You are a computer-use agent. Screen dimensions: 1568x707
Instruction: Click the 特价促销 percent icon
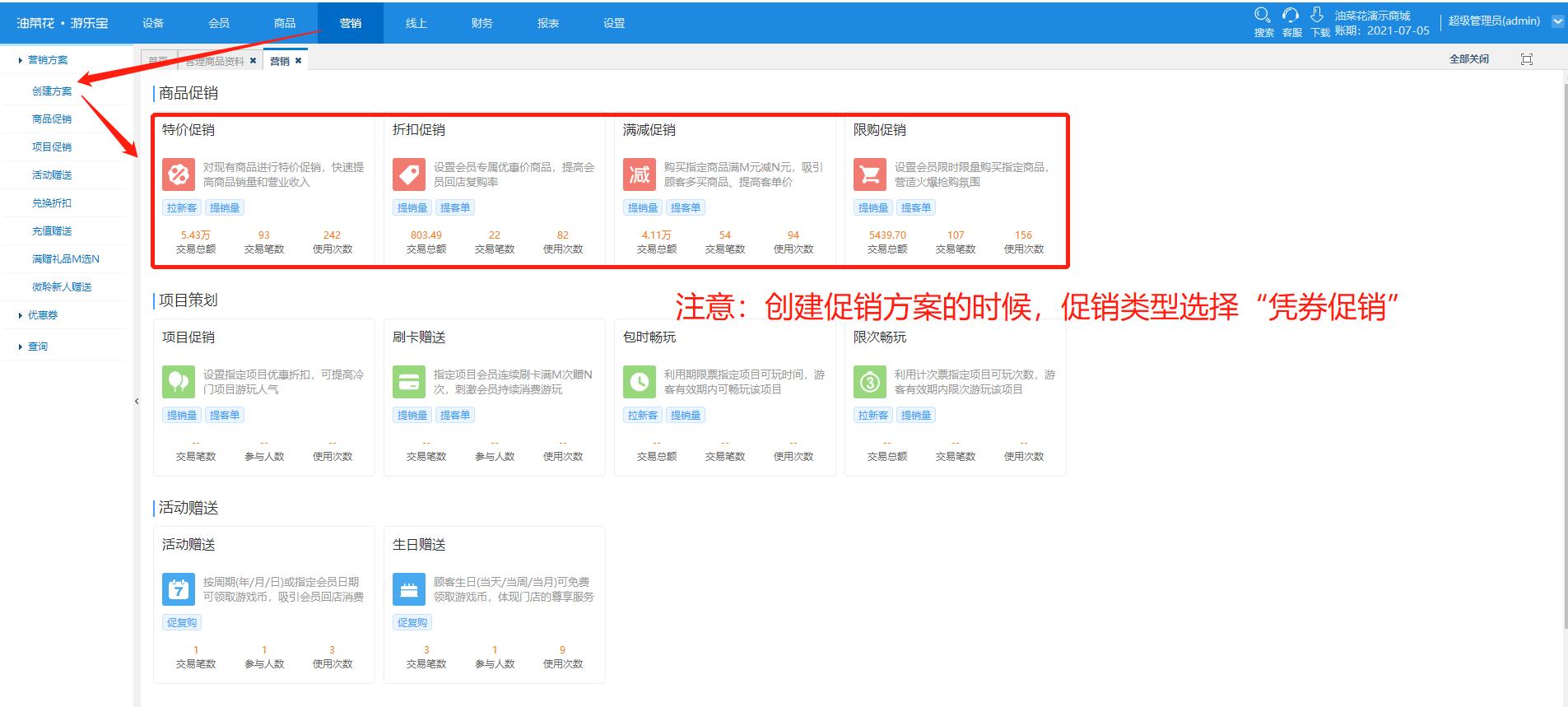pyautogui.click(x=179, y=174)
